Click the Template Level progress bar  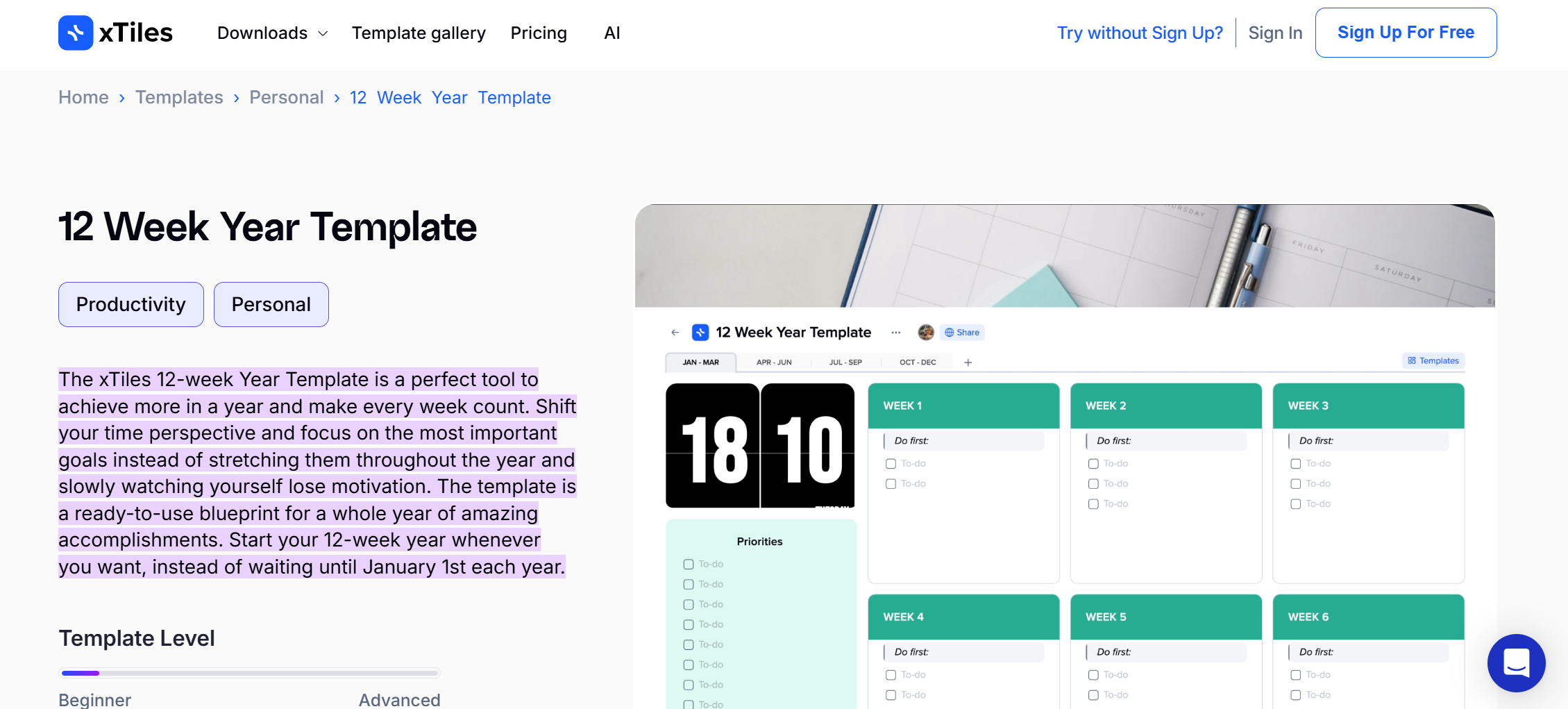(250, 673)
